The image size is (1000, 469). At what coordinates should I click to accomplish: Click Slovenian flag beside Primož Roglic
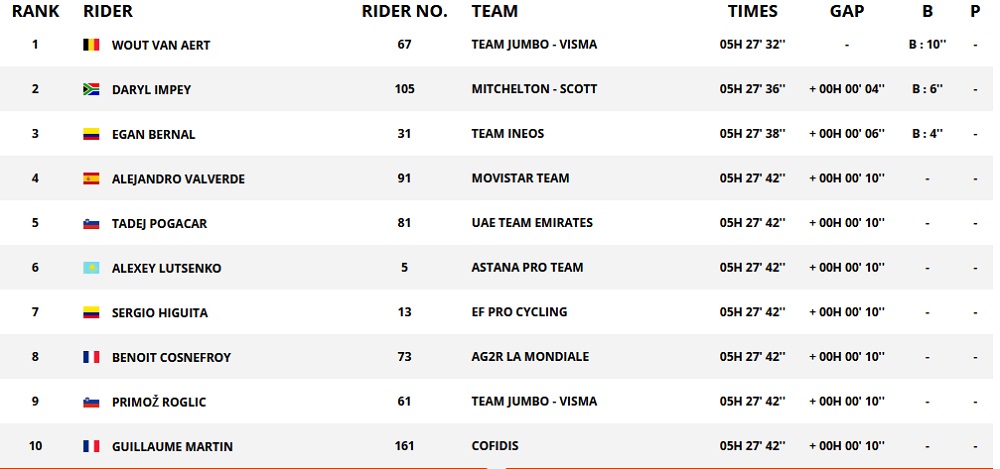(x=91, y=402)
